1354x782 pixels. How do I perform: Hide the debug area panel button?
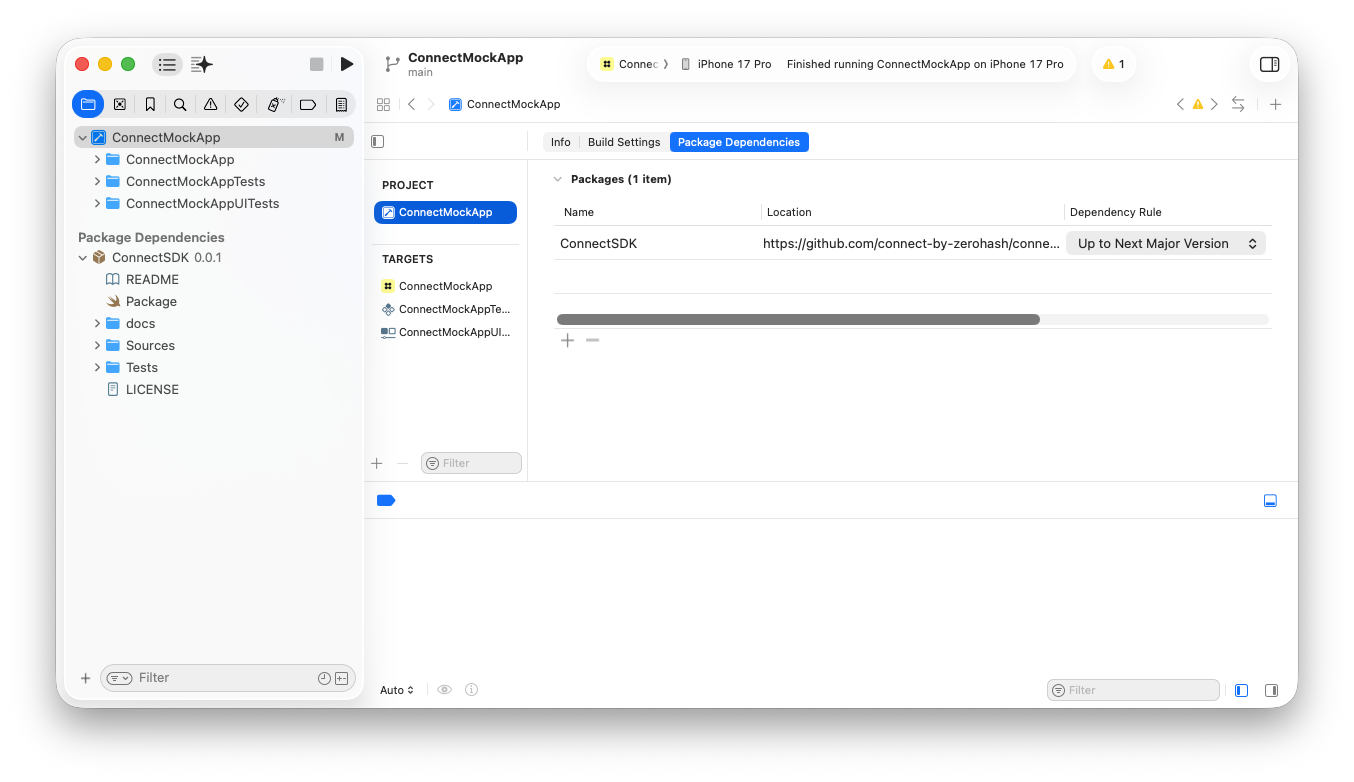(x=1270, y=500)
